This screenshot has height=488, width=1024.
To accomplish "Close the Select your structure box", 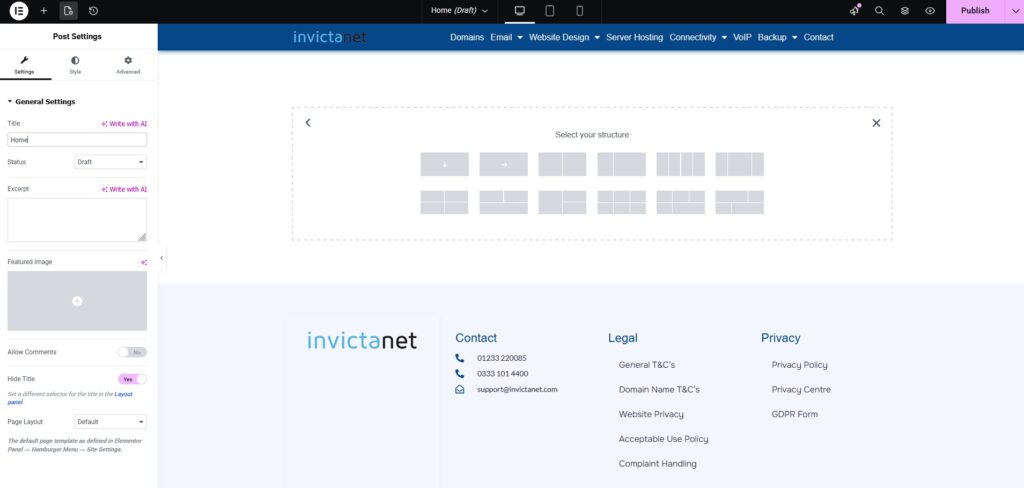I will [x=876, y=123].
